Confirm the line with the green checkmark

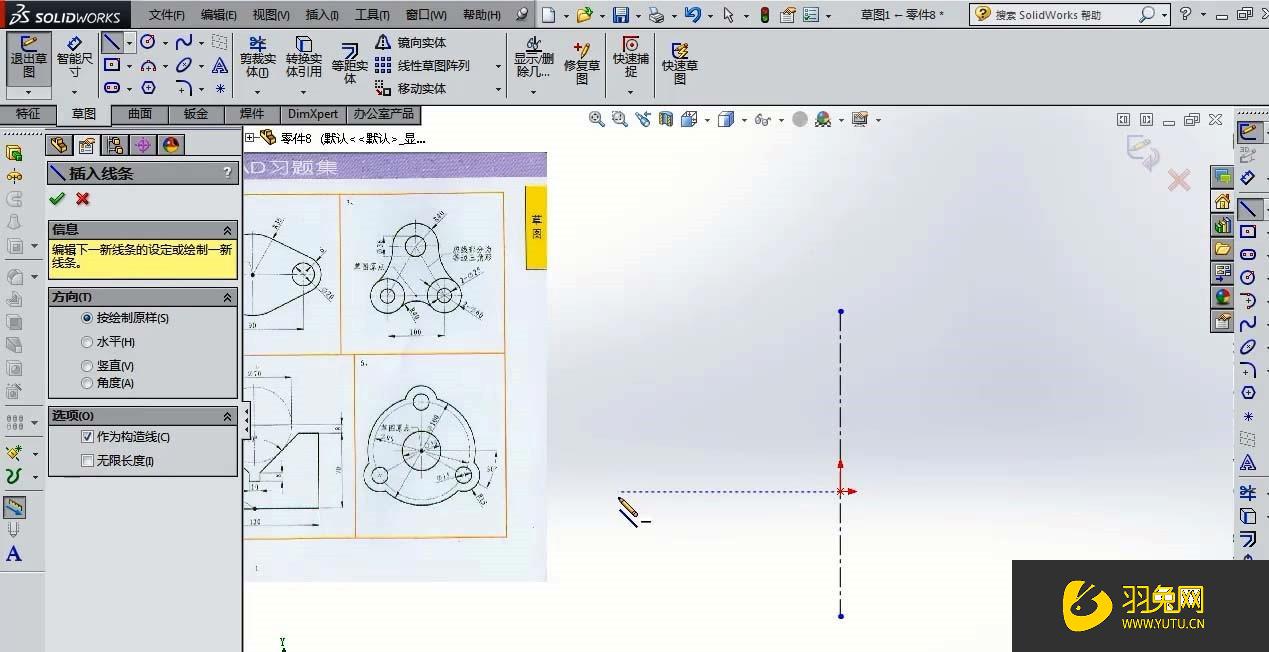tap(57, 198)
